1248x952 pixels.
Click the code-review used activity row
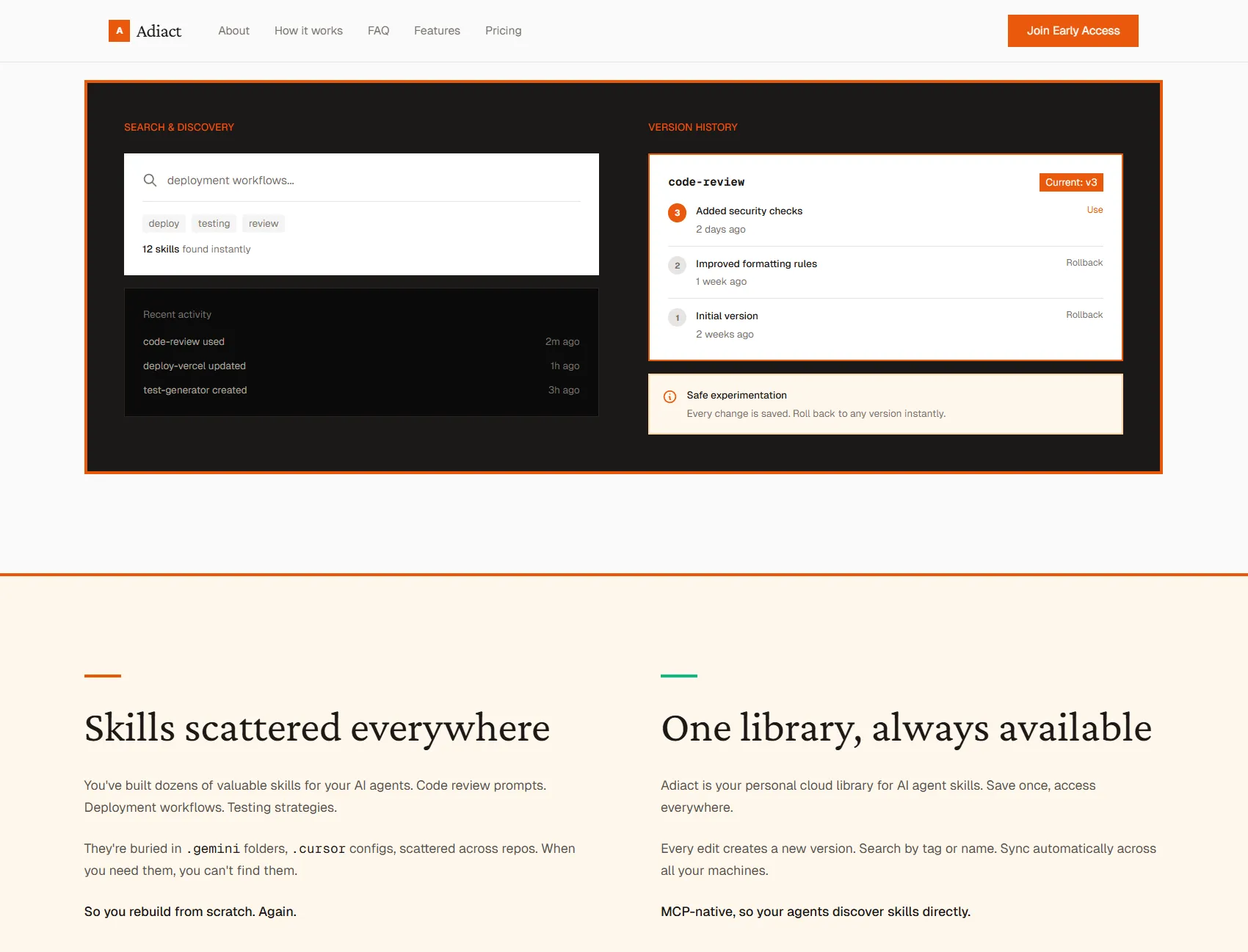coord(361,341)
